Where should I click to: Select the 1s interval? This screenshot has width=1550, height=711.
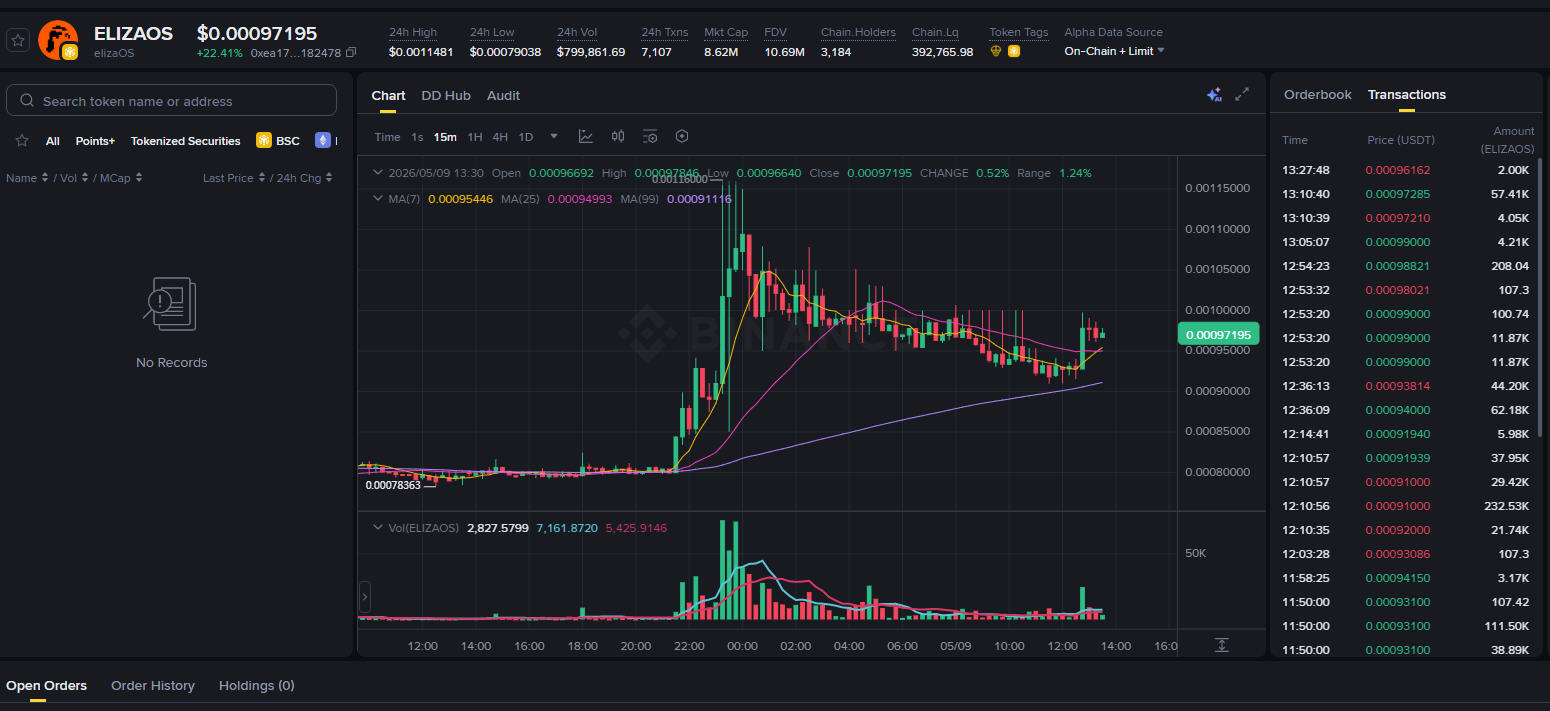tap(417, 137)
